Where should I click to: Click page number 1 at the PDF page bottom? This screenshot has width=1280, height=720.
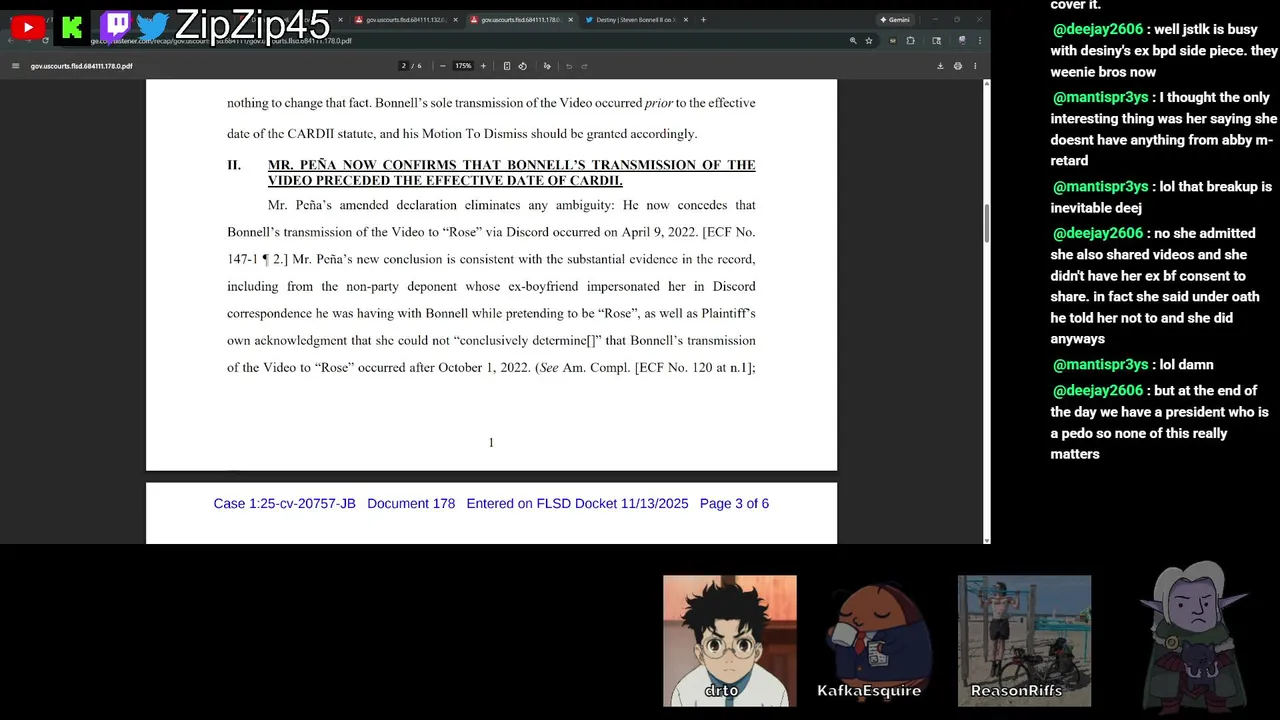[491, 442]
